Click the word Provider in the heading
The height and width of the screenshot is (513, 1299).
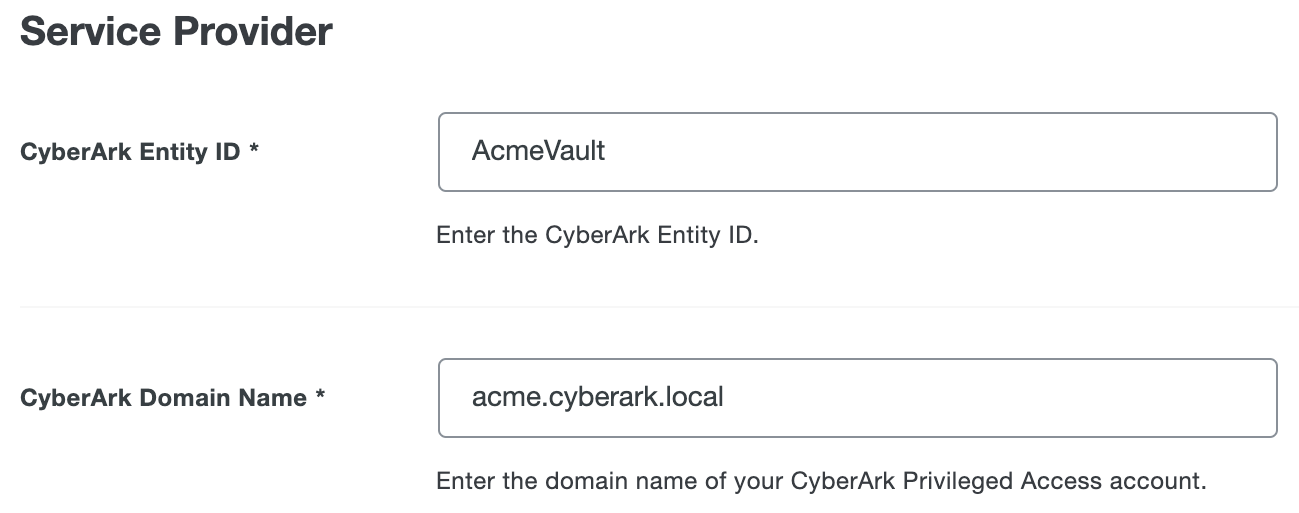pos(253,32)
